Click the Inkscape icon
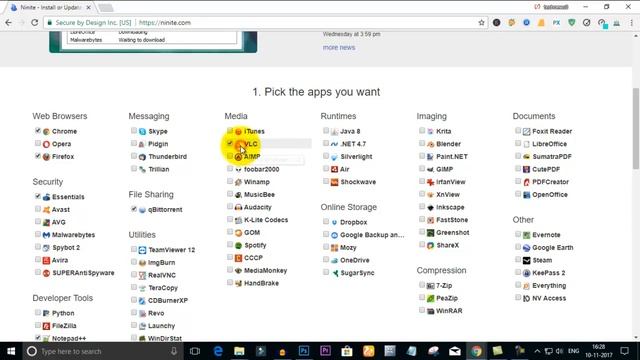 [x=430, y=207]
